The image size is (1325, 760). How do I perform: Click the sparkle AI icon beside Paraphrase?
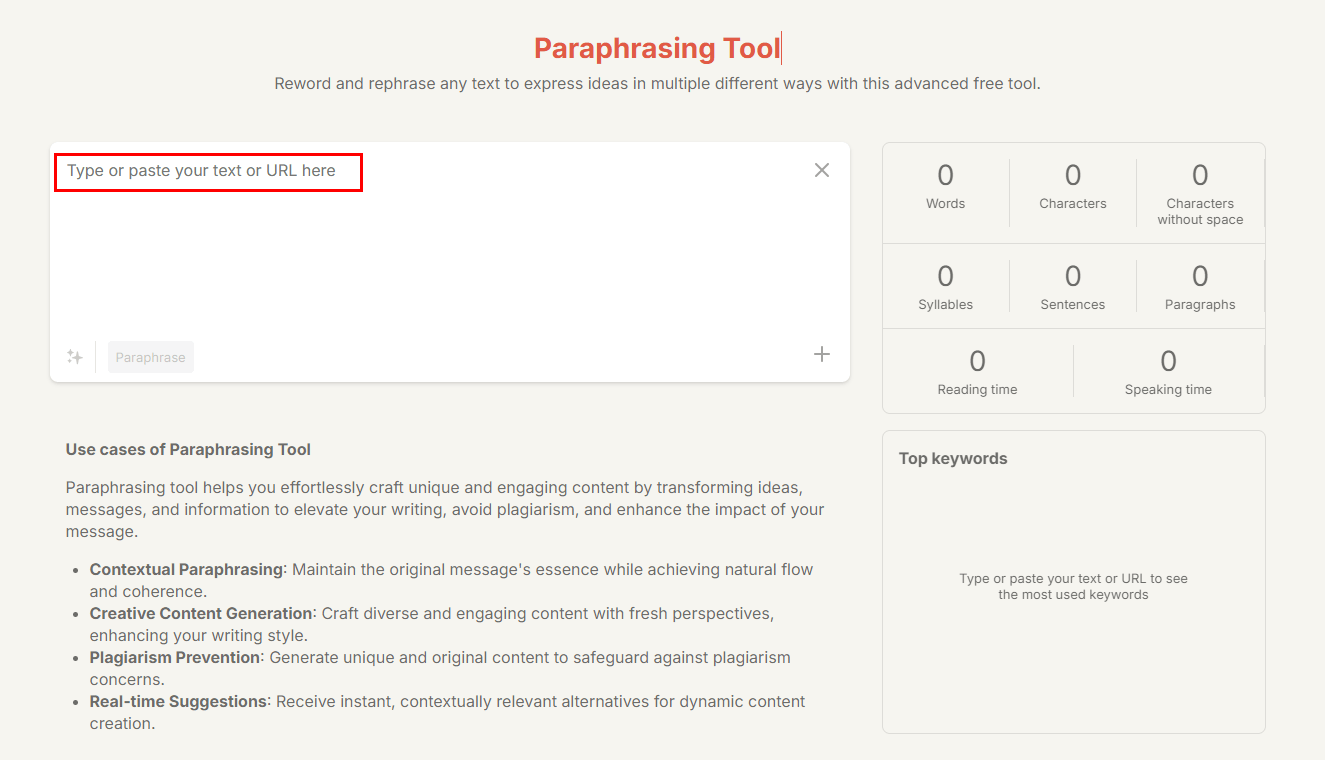click(75, 357)
